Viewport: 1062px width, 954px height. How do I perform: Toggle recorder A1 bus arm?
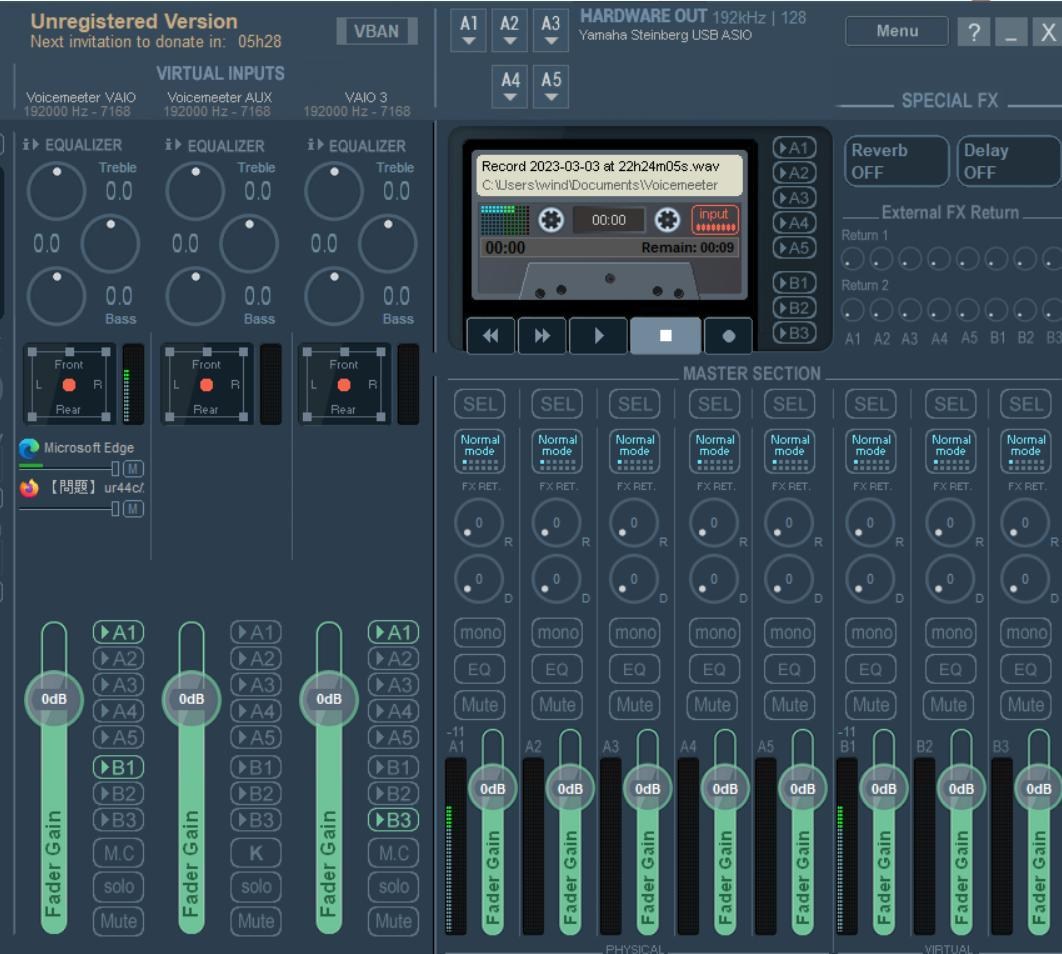(x=794, y=148)
